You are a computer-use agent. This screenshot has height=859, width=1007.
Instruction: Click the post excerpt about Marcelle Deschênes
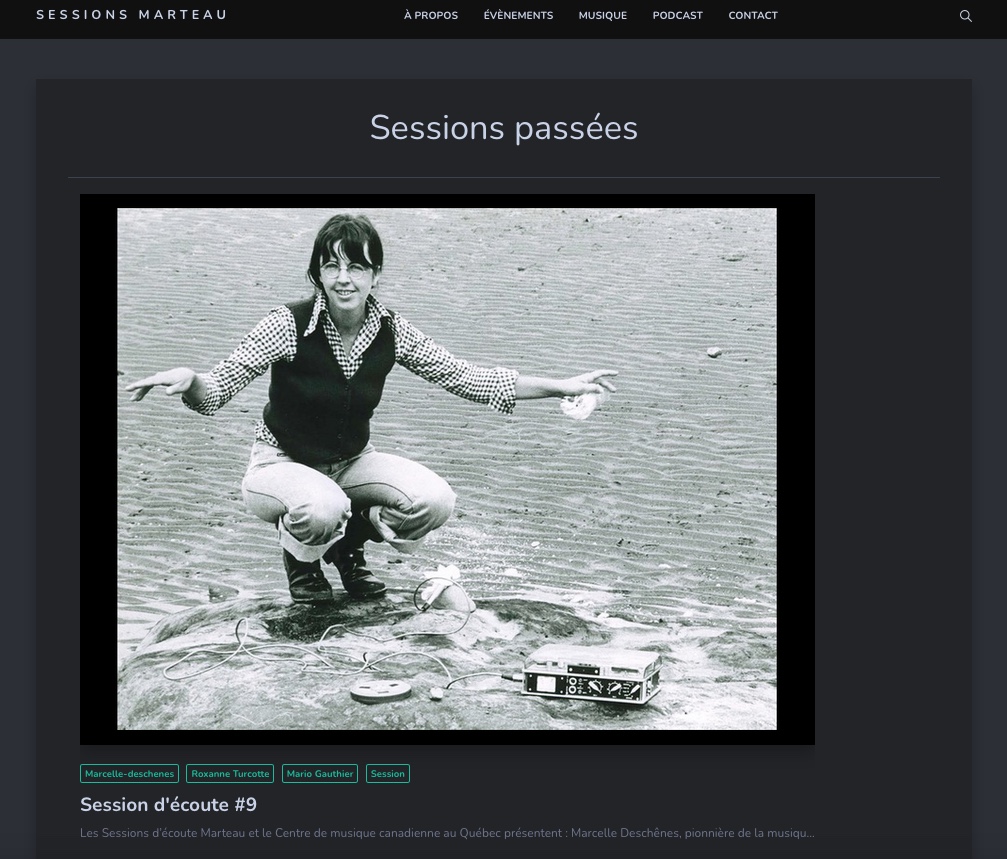coord(447,833)
